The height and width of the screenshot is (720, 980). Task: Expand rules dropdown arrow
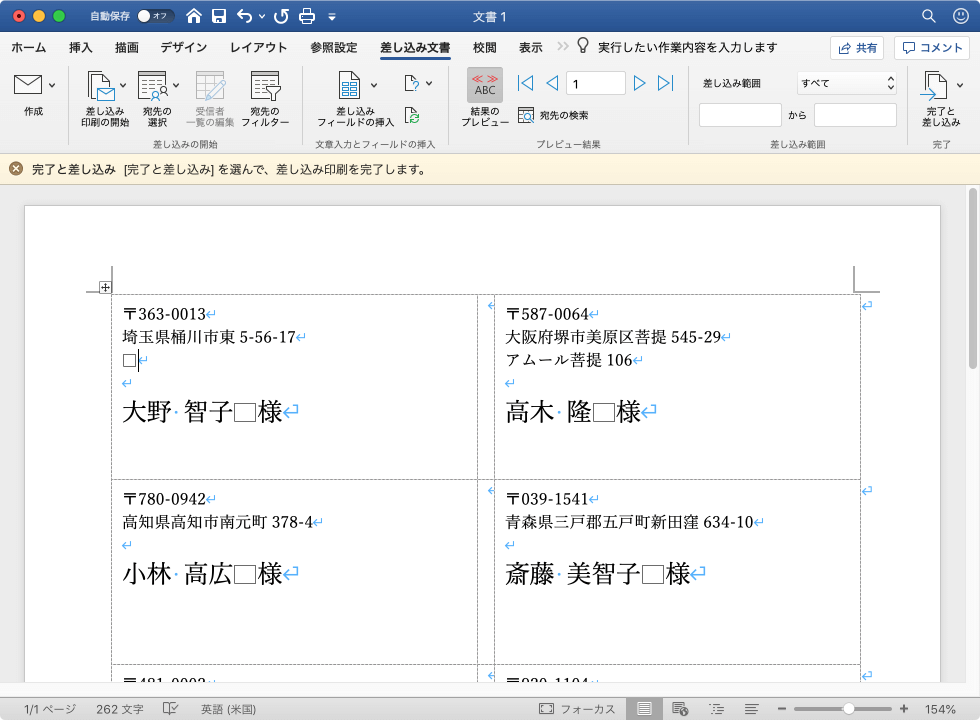(429, 82)
